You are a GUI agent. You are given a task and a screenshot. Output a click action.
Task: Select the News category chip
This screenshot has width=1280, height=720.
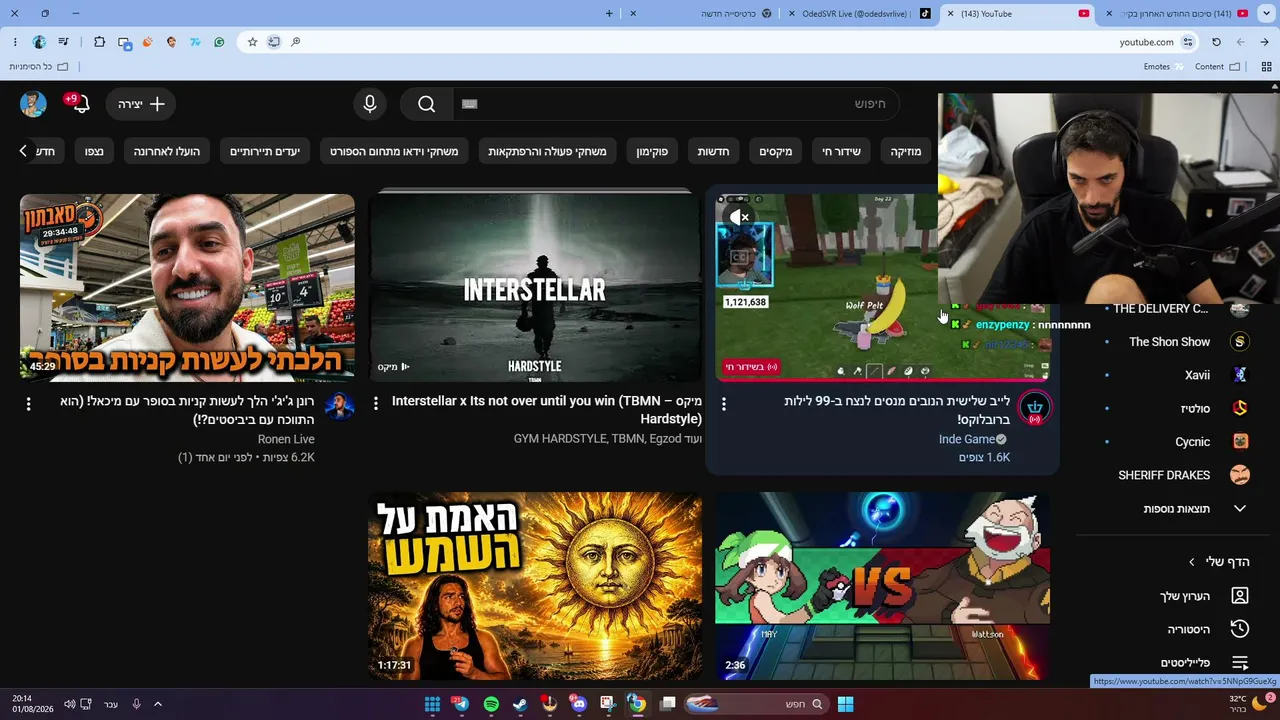coord(713,151)
